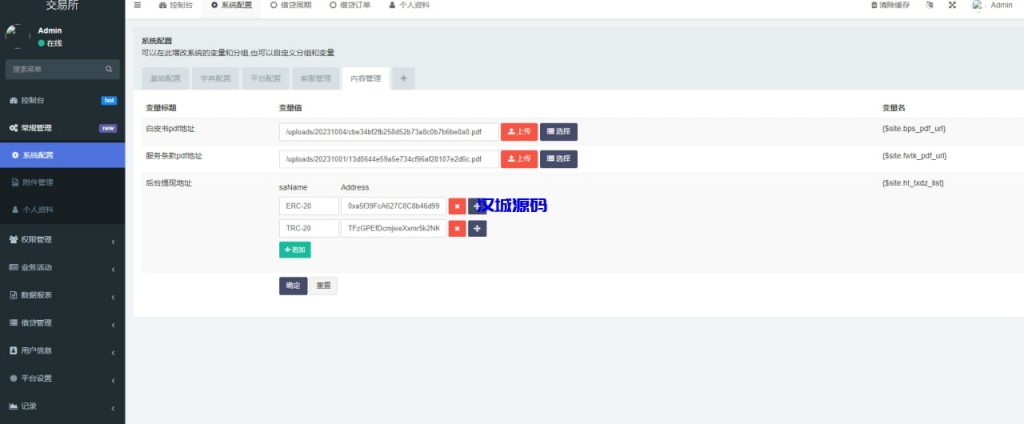Click the move handle on TRC-20 row

coord(477,229)
